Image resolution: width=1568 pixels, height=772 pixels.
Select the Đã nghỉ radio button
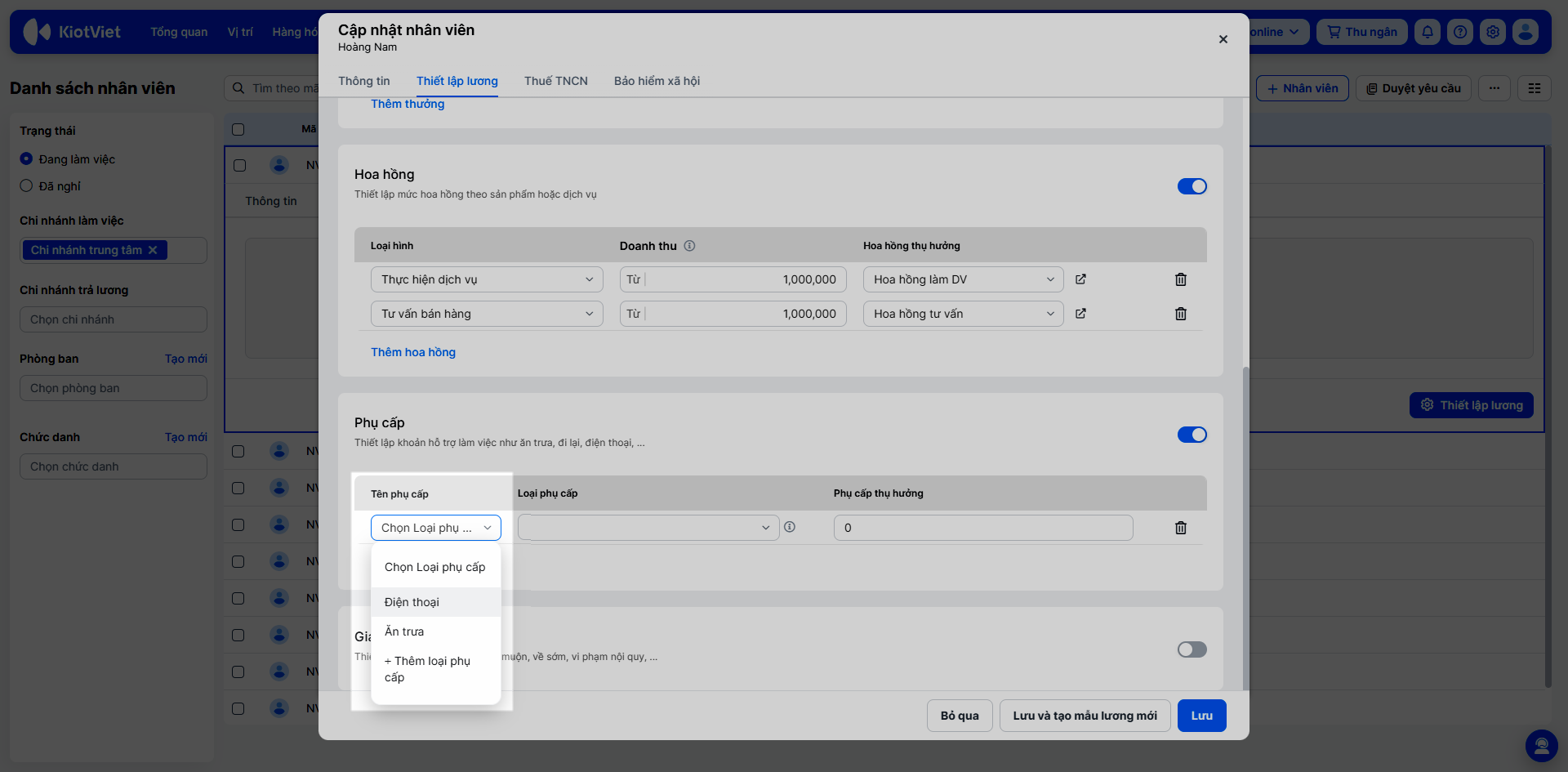pyautogui.click(x=26, y=186)
